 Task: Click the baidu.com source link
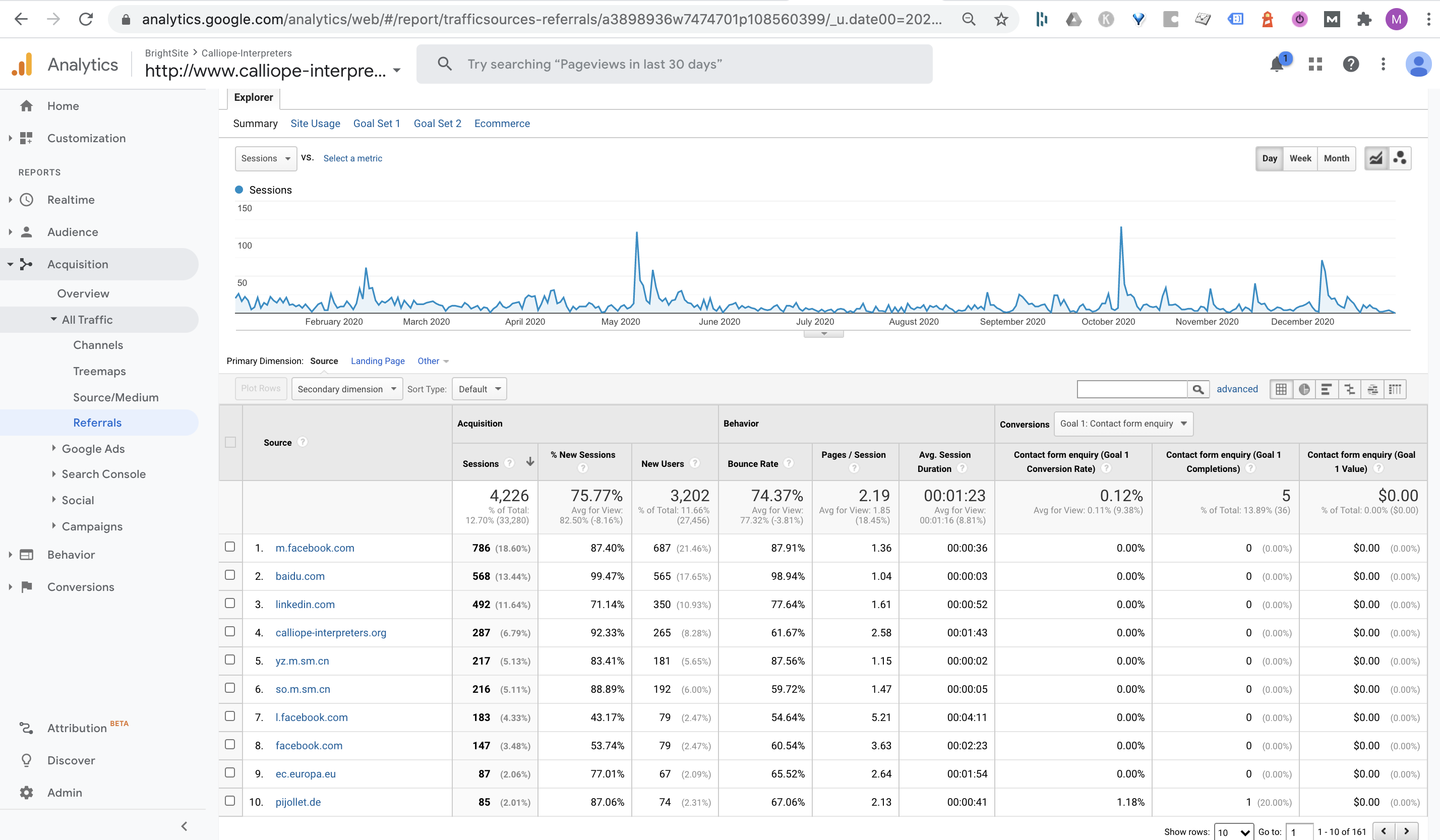(x=299, y=576)
